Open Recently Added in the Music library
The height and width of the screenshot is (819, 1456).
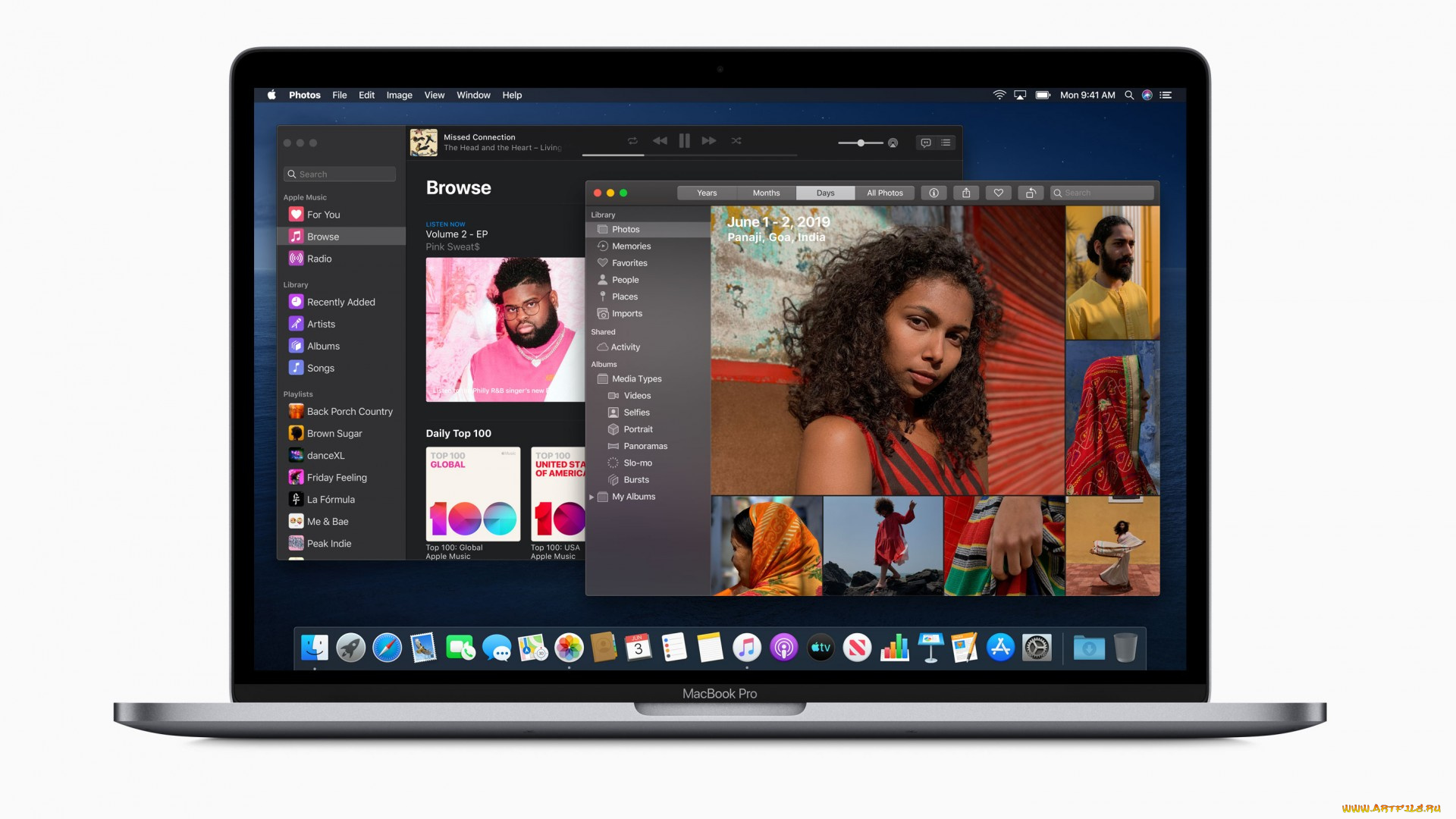(340, 301)
